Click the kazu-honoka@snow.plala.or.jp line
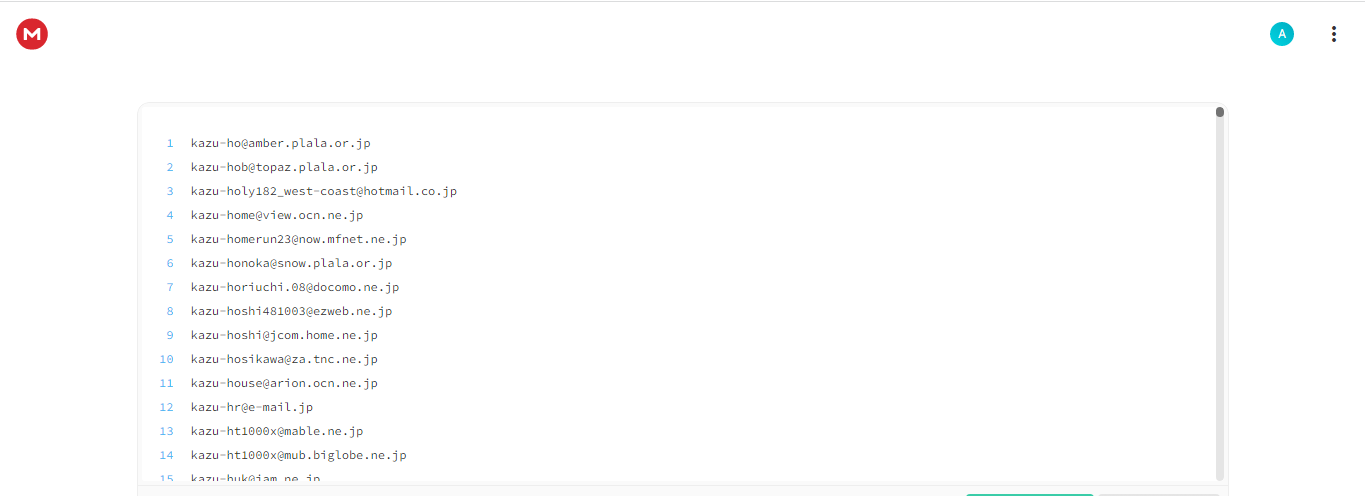 coord(292,263)
